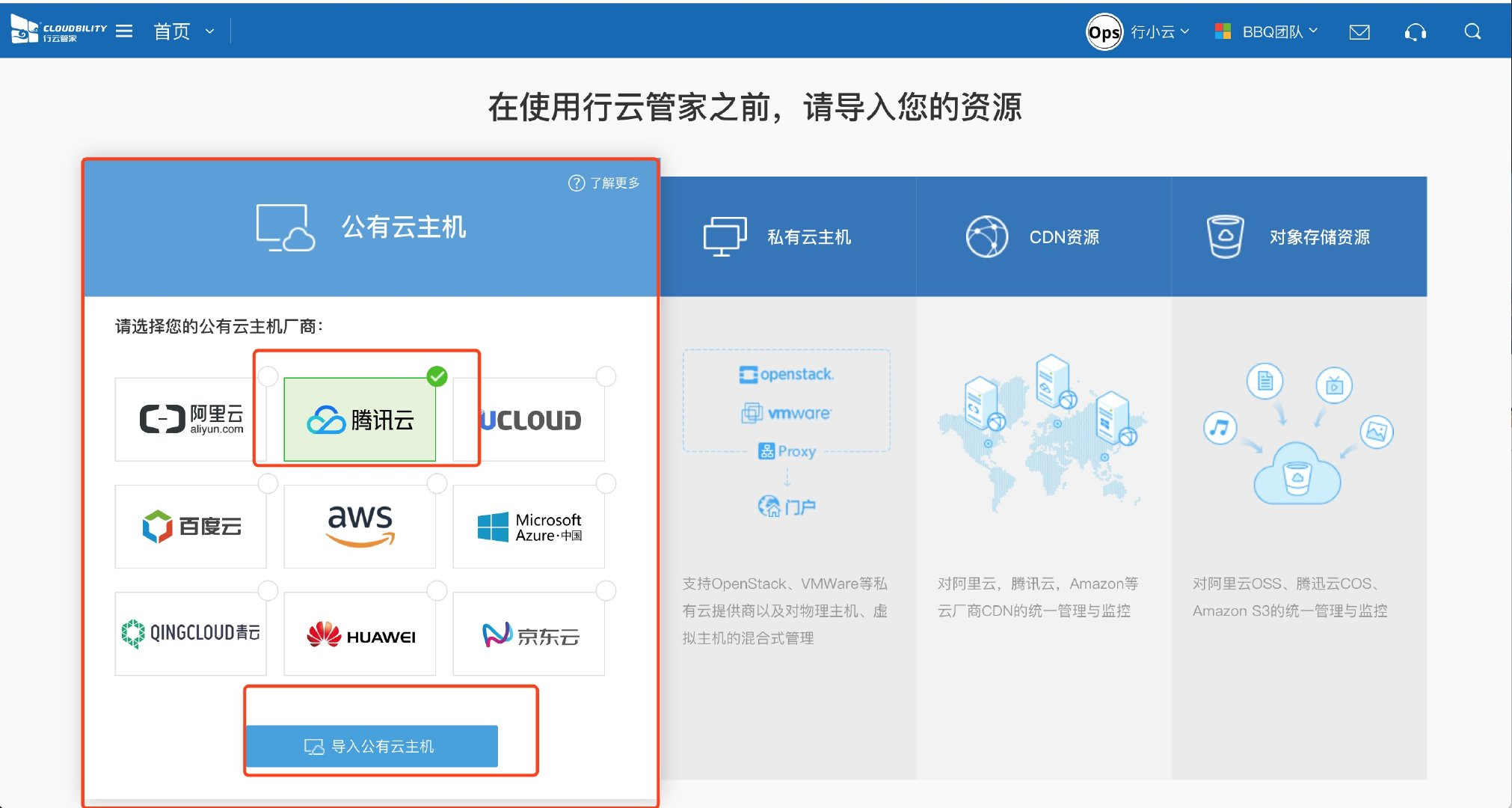Screen dimensions: 1512x808
Task: Click the picture image storage icon
Action: 1377,432
